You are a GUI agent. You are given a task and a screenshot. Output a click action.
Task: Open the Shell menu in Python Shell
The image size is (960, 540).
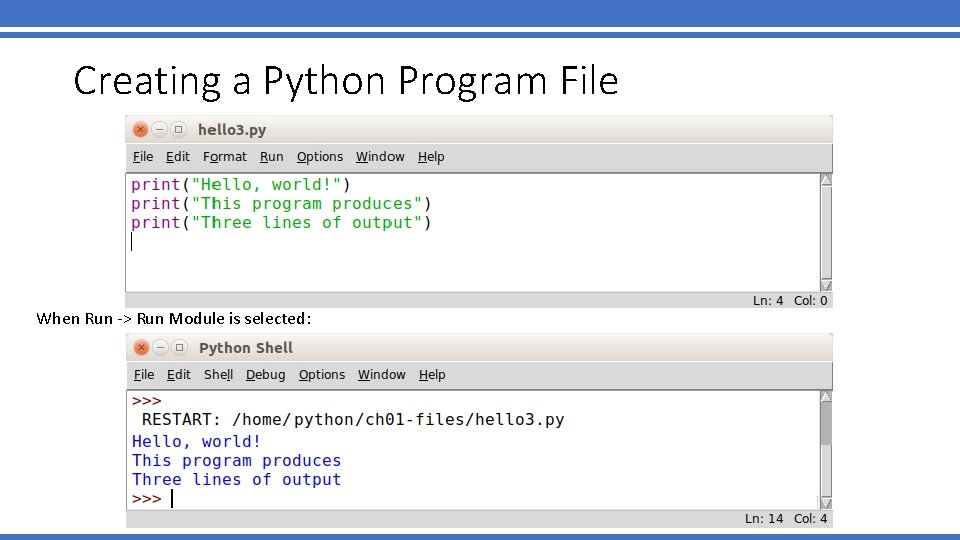tap(219, 375)
